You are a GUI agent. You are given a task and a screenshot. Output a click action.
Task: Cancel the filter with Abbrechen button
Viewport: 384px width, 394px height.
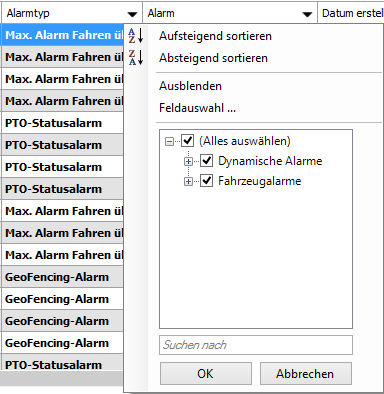pos(306,373)
